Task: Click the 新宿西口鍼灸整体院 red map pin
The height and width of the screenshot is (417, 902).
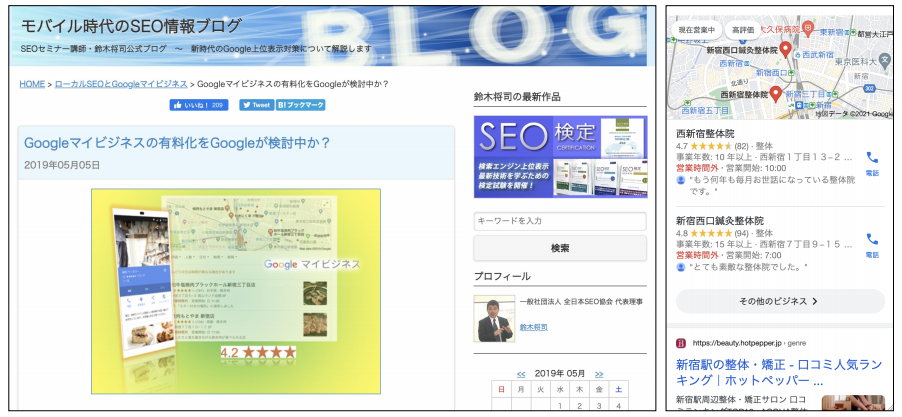Action: [785, 49]
